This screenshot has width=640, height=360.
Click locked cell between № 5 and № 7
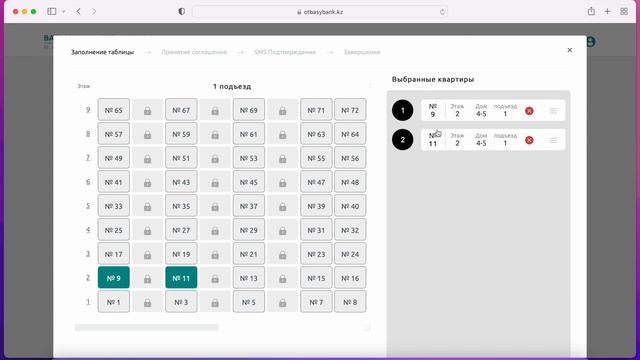[282, 302]
